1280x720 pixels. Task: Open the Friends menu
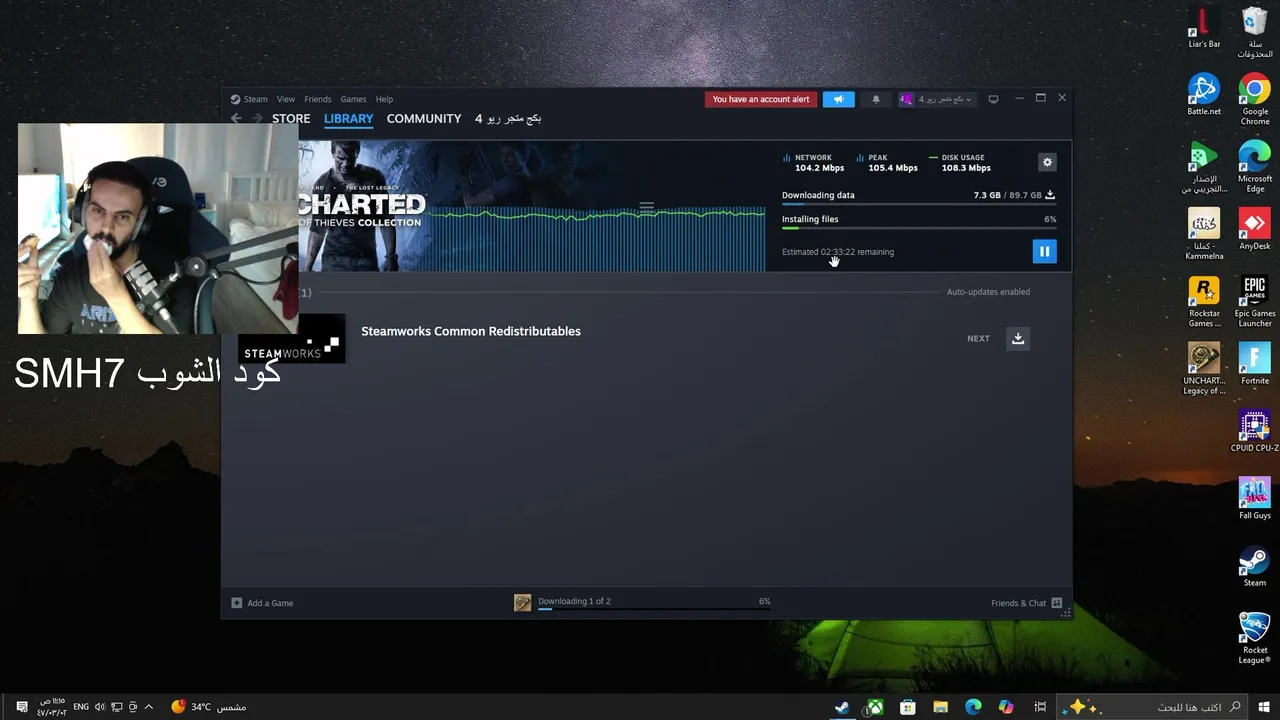click(x=318, y=99)
